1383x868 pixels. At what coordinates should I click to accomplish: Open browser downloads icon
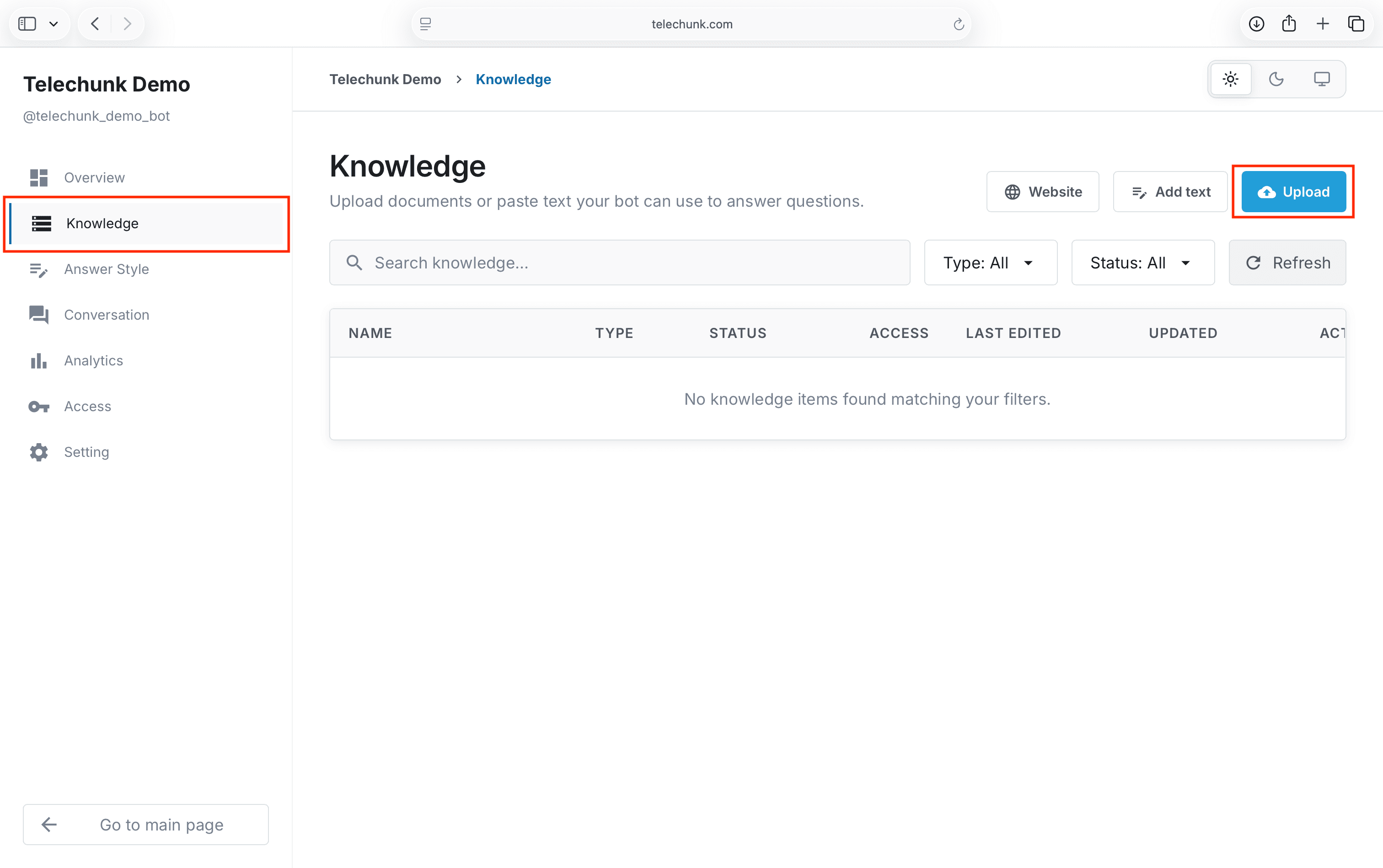click(x=1256, y=23)
